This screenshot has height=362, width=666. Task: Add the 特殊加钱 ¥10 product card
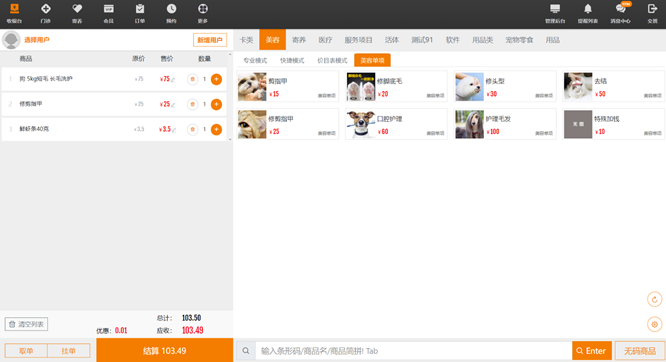pyautogui.click(x=613, y=124)
